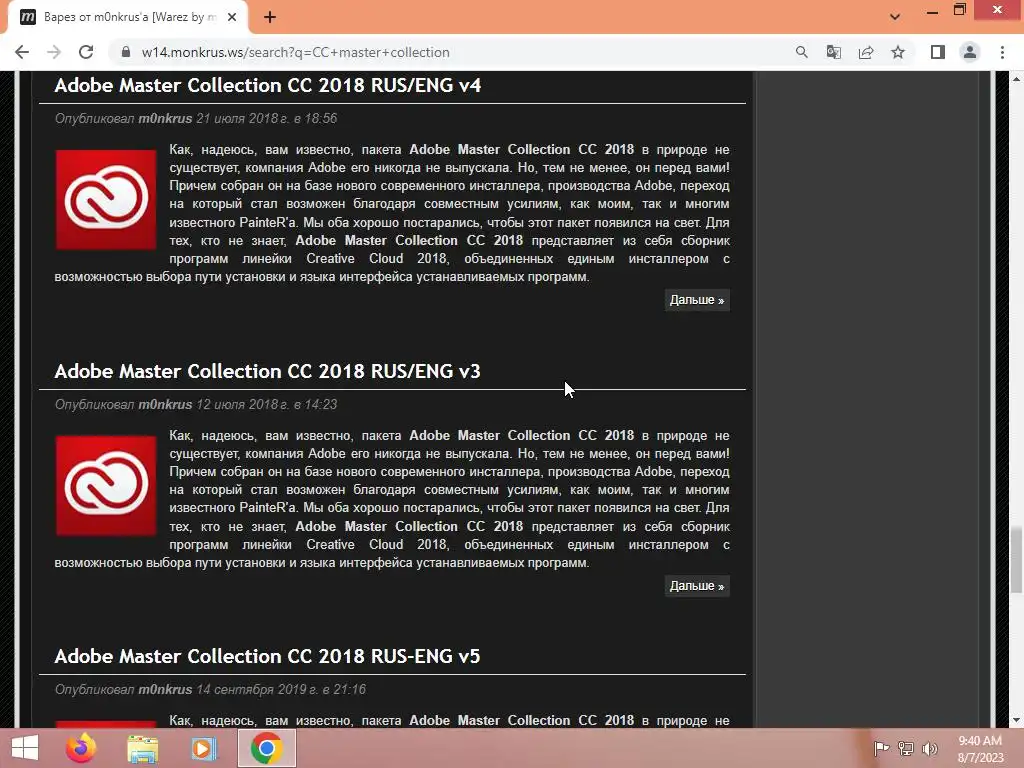Screen dimensions: 1024x768
Task: Click the Creative Cloud thumbnail in v3 post
Action: click(x=106, y=486)
